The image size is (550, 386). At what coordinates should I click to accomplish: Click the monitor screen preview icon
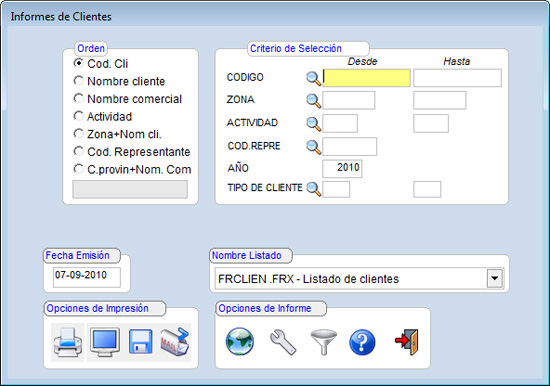coord(105,342)
